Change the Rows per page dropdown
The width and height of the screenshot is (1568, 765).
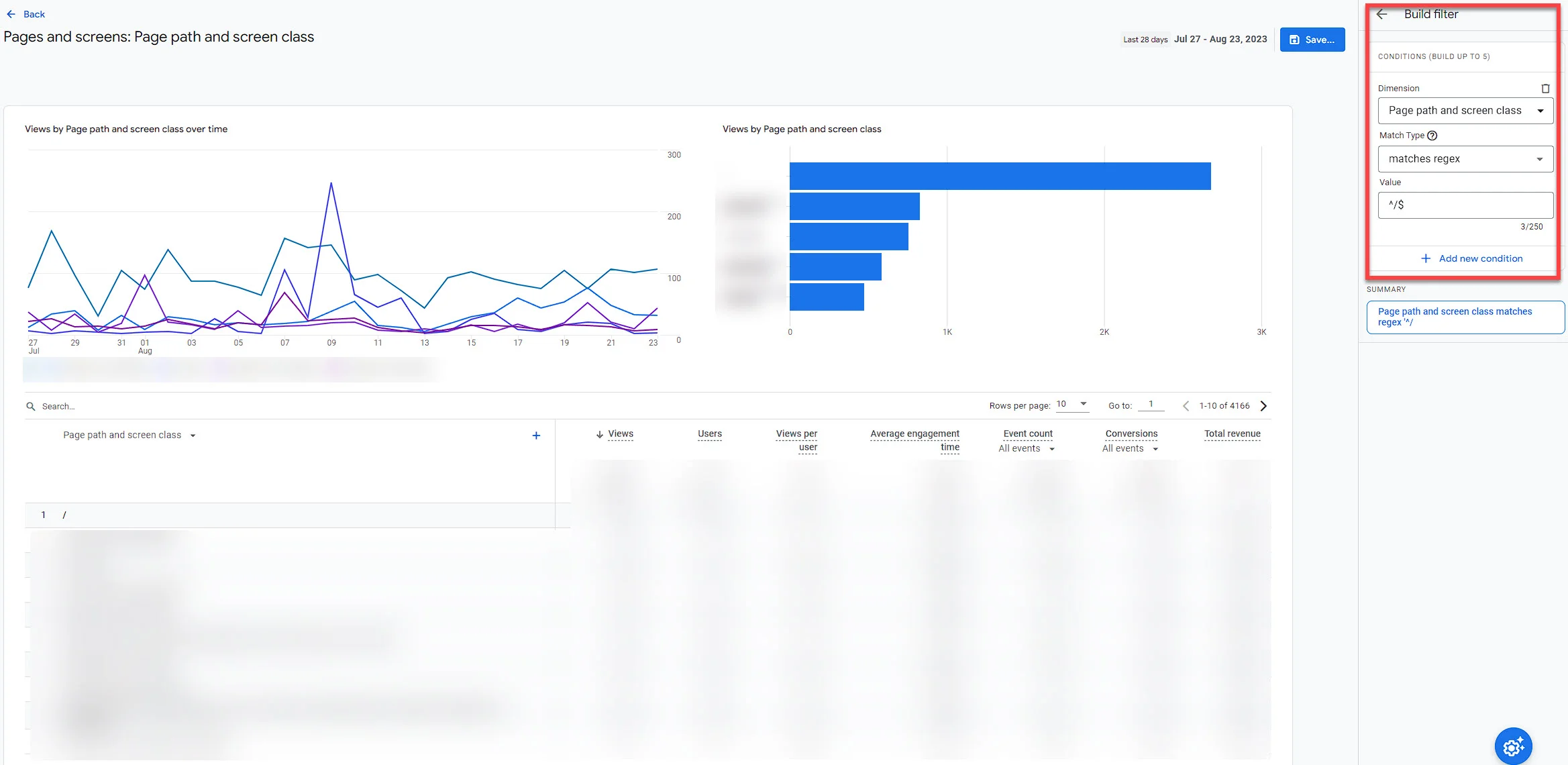pos(1072,404)
